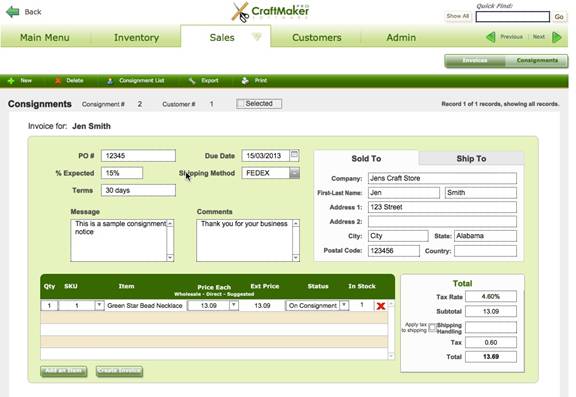Click the Create Invoice button
The height and width of the screenshot is (397, 576).
119,371
